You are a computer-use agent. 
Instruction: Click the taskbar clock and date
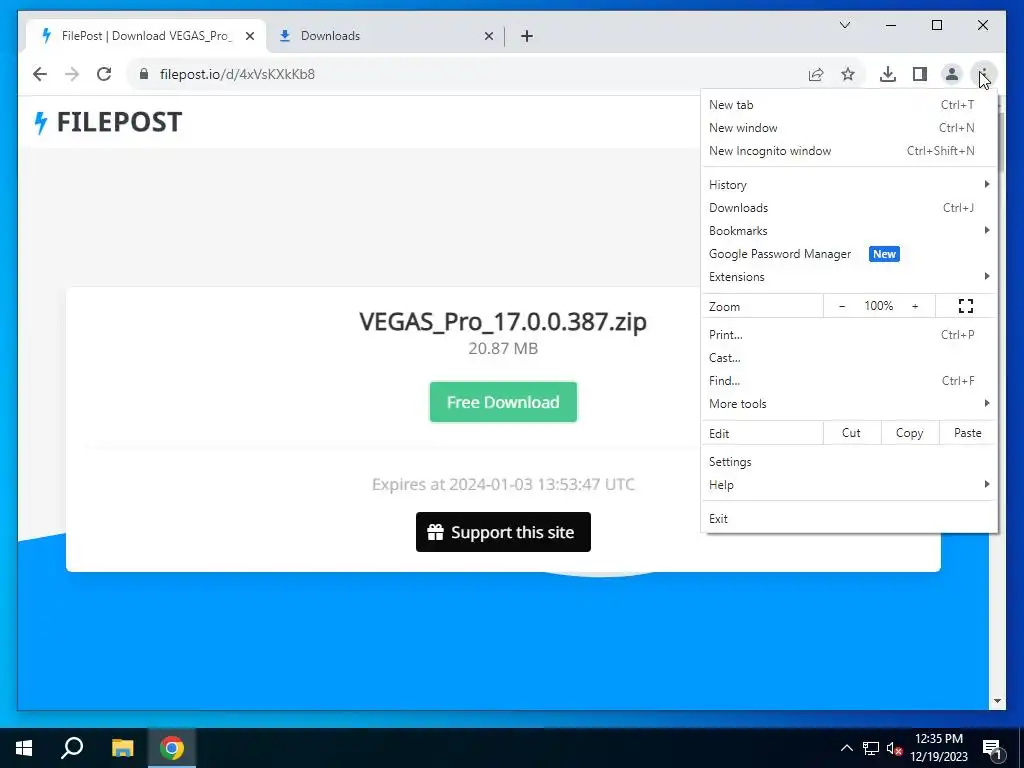[938, 748]
